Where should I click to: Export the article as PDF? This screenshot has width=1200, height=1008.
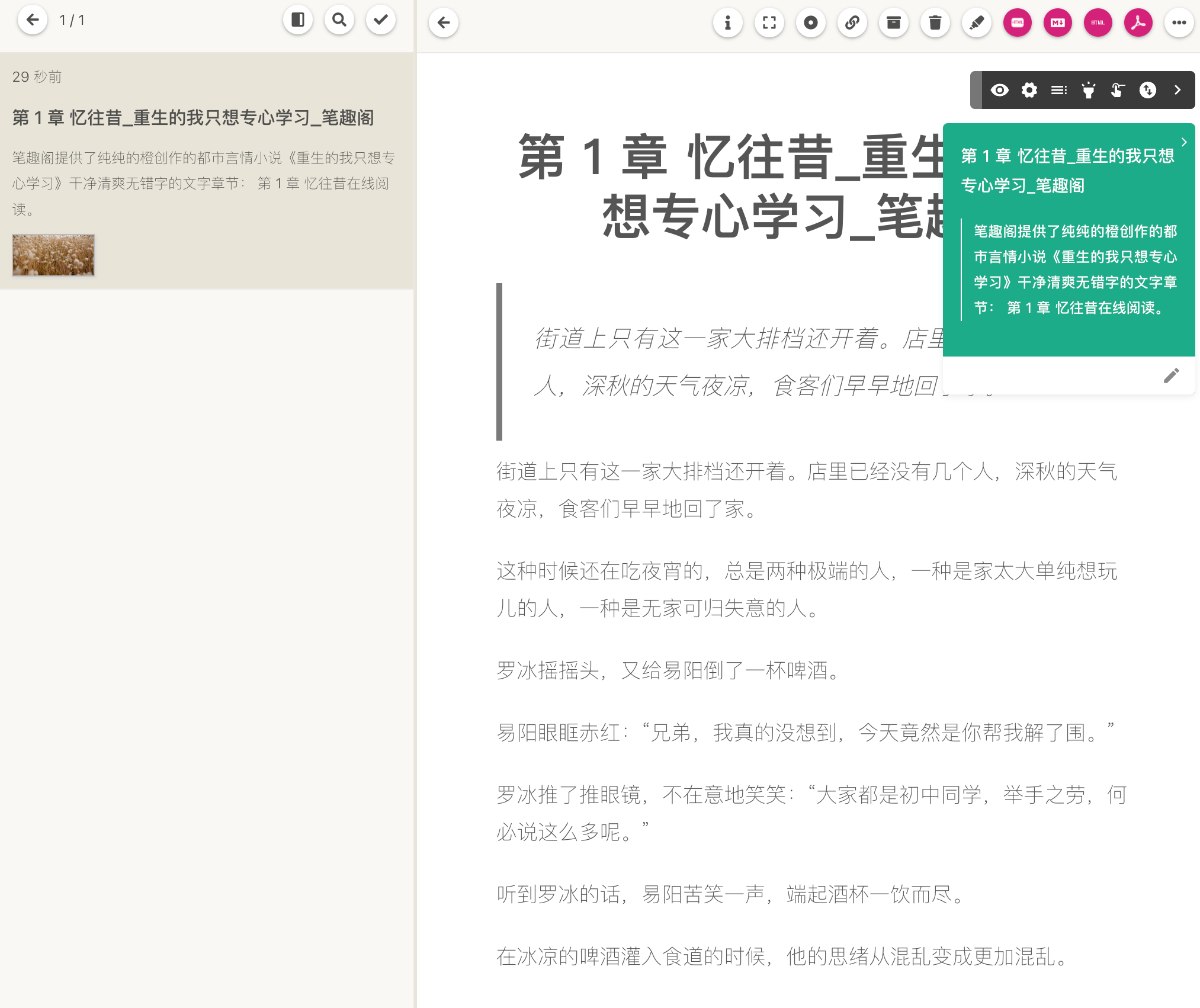click(x=1137, y=24)
